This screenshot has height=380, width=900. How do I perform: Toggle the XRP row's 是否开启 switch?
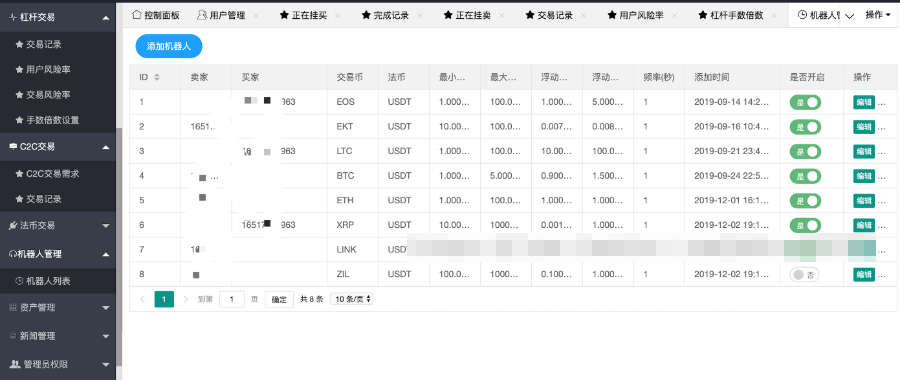805,226
